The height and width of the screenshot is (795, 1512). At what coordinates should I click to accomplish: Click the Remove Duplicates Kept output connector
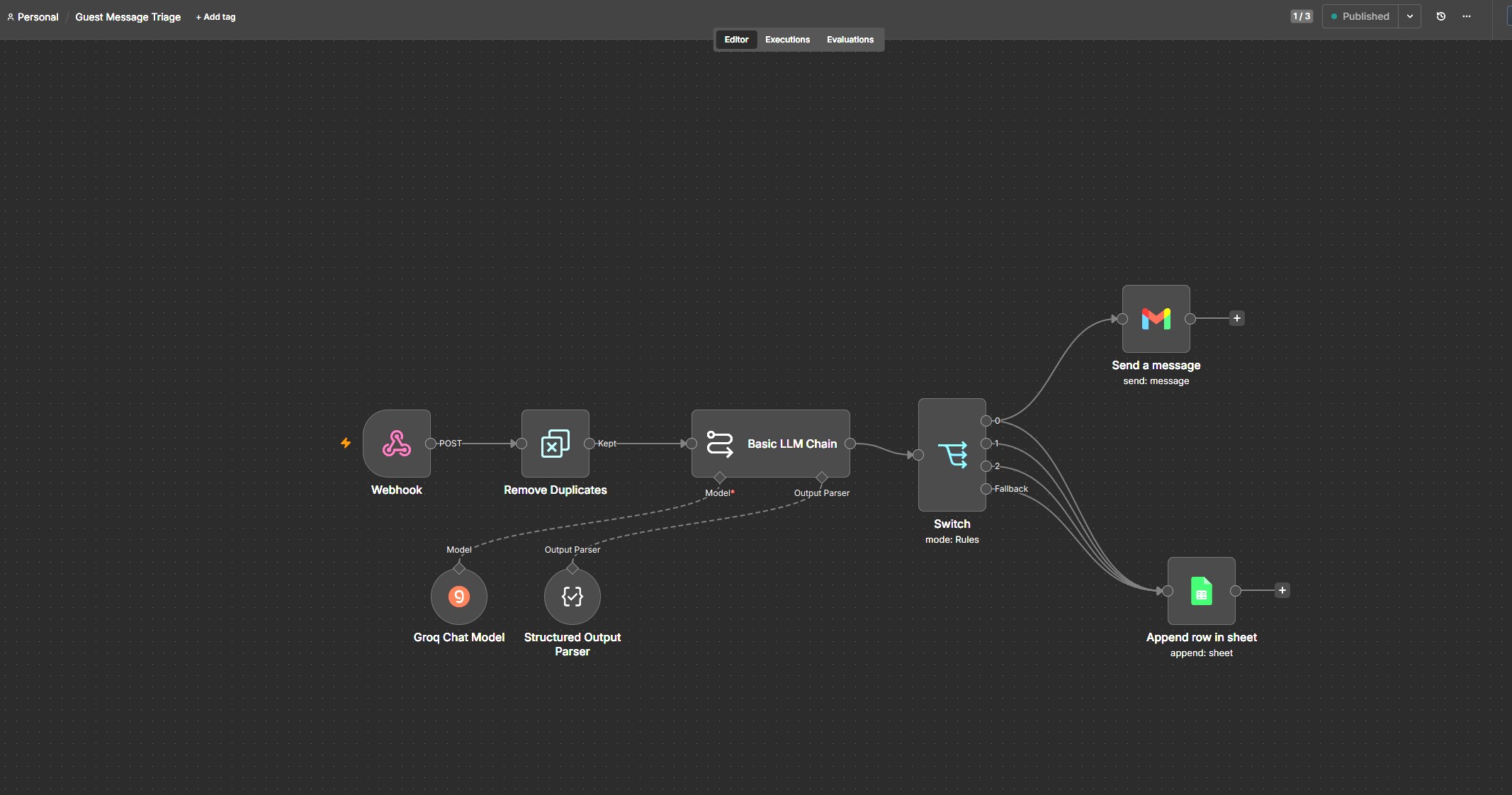(589, 444)
